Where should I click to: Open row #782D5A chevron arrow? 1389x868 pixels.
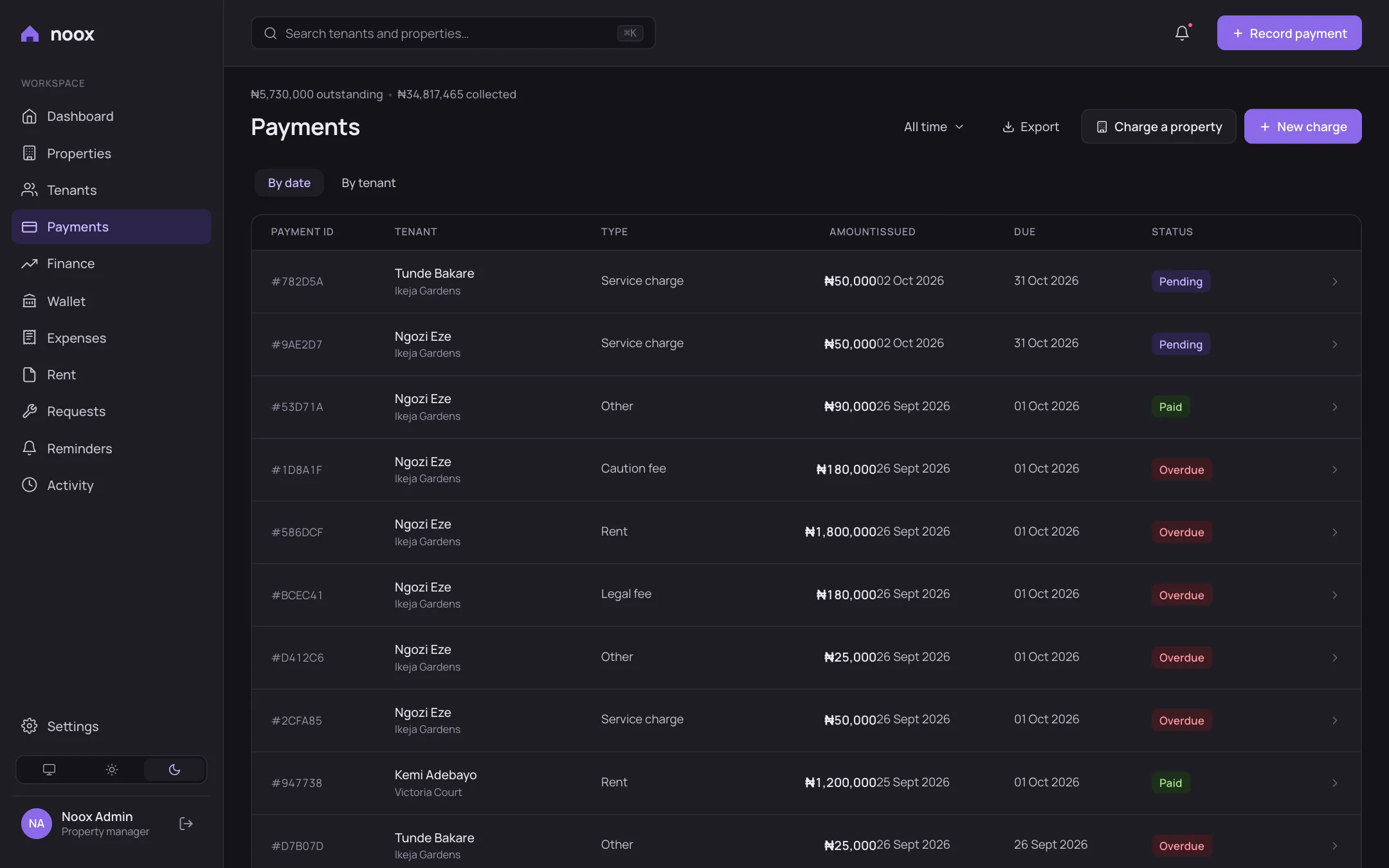[x=1335, y=282]
